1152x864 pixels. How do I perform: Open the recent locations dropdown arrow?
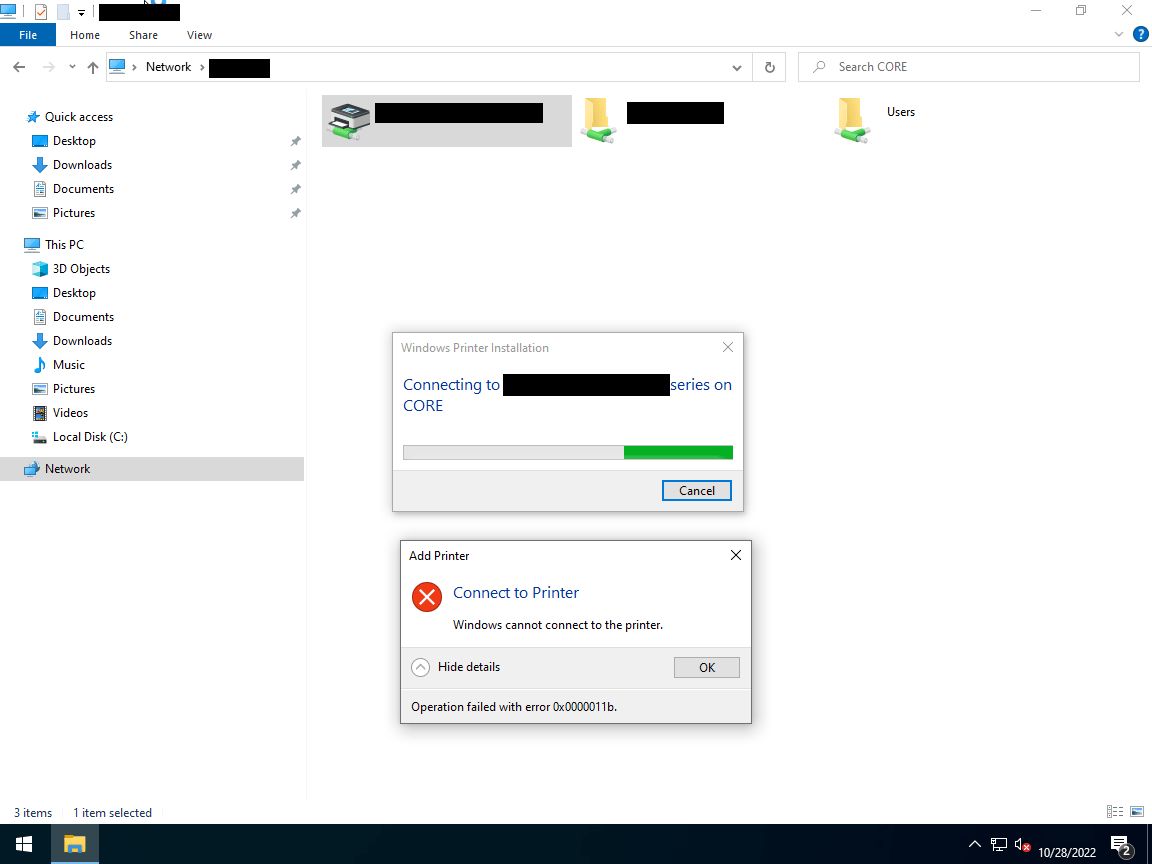72,67
